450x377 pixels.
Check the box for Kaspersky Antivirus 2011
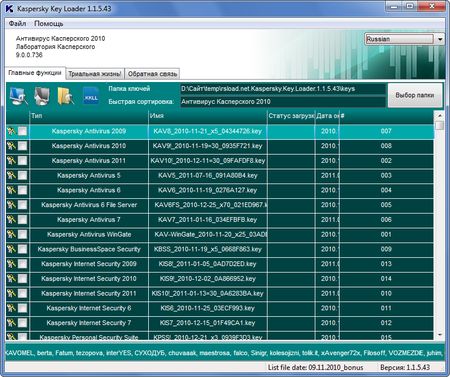pos(22,161)
